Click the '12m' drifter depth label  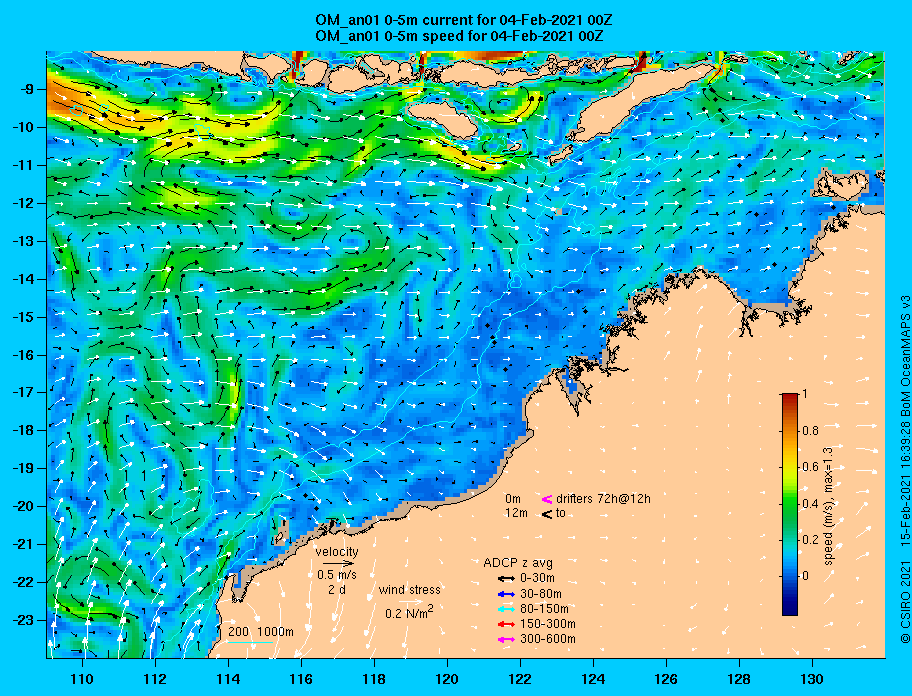tap(516, 513)
